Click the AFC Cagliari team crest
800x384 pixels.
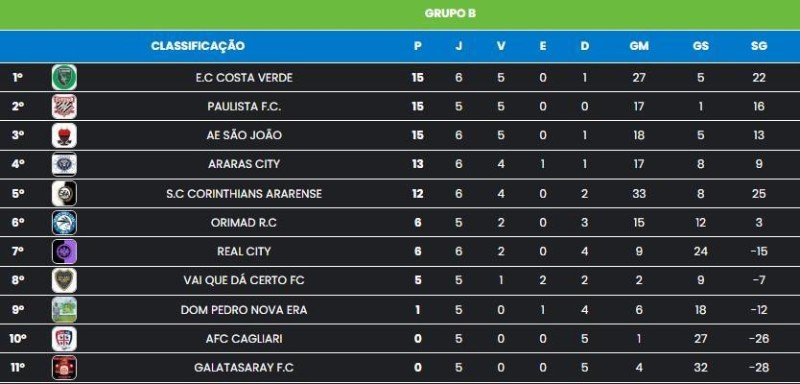pos(64,339)
